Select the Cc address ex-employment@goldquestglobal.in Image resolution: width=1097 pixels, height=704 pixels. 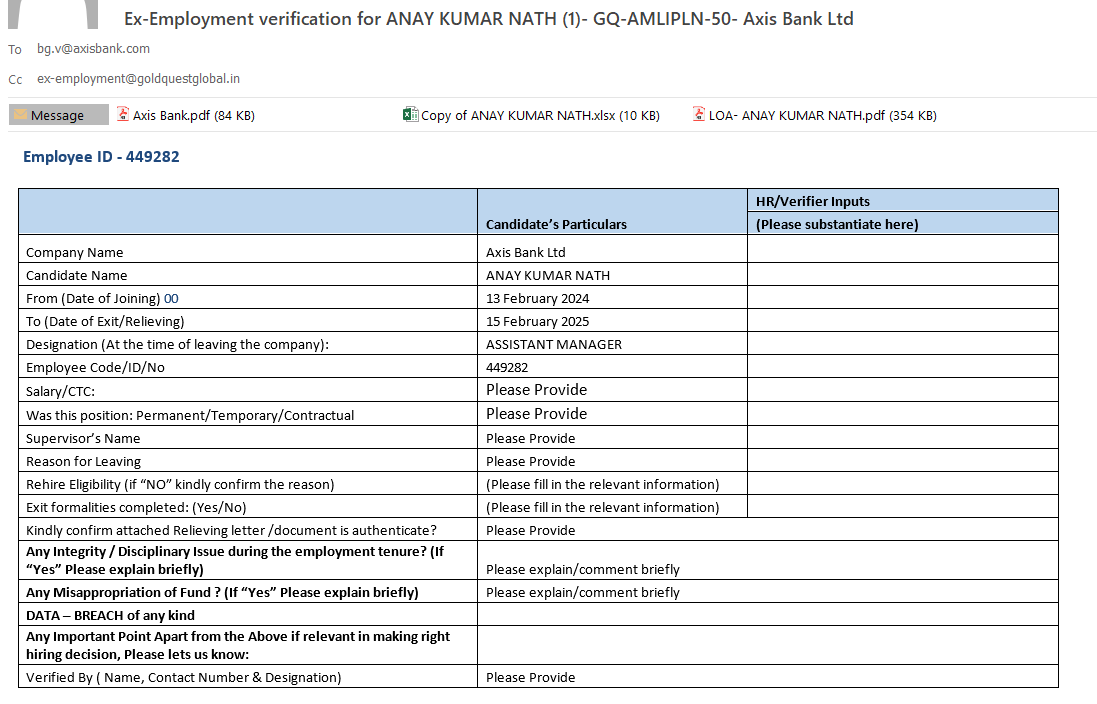point(138,78)
